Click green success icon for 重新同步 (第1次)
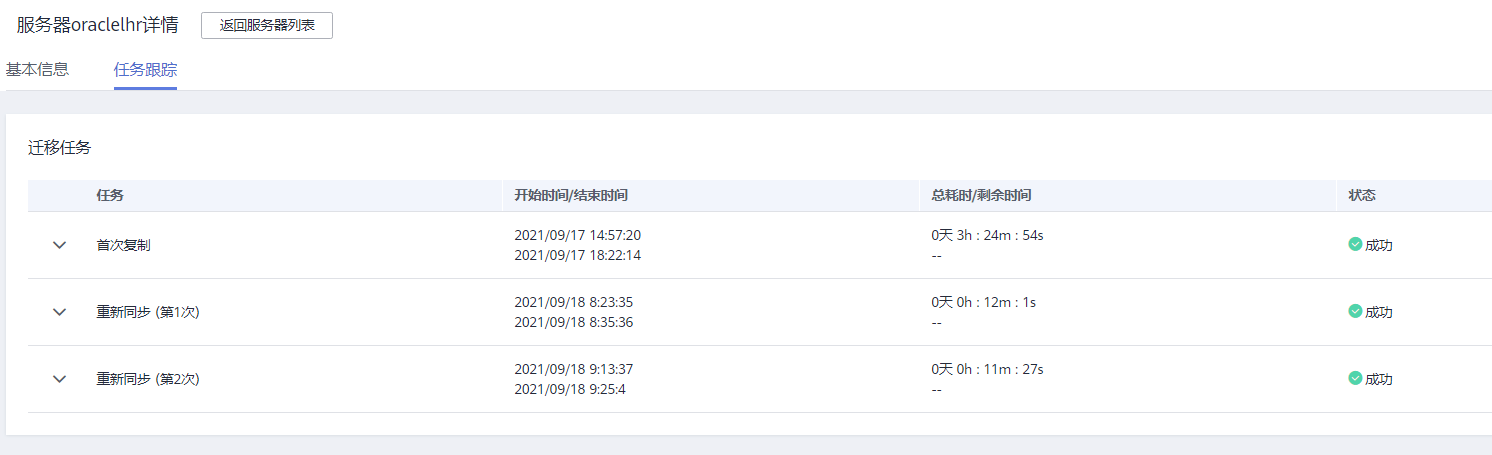Viewport: 1492px width, 455px height. click(1355, 311)
